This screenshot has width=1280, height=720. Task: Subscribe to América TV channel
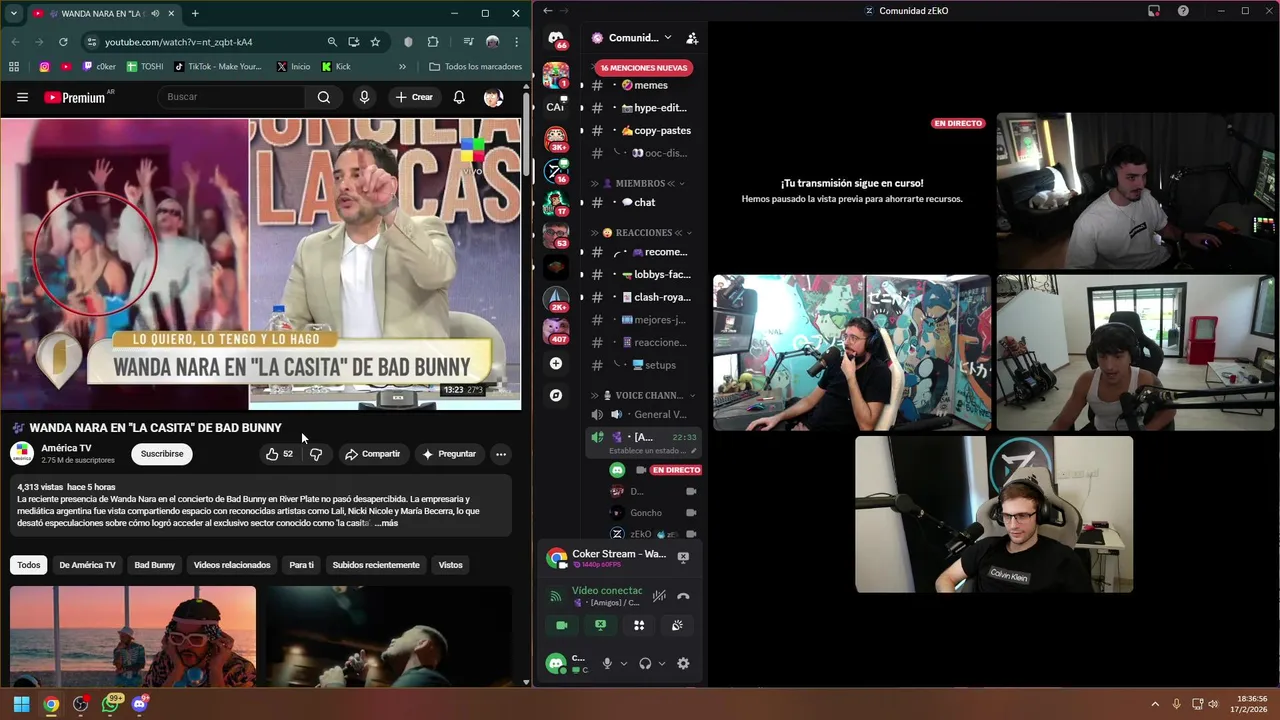(162, 454)
